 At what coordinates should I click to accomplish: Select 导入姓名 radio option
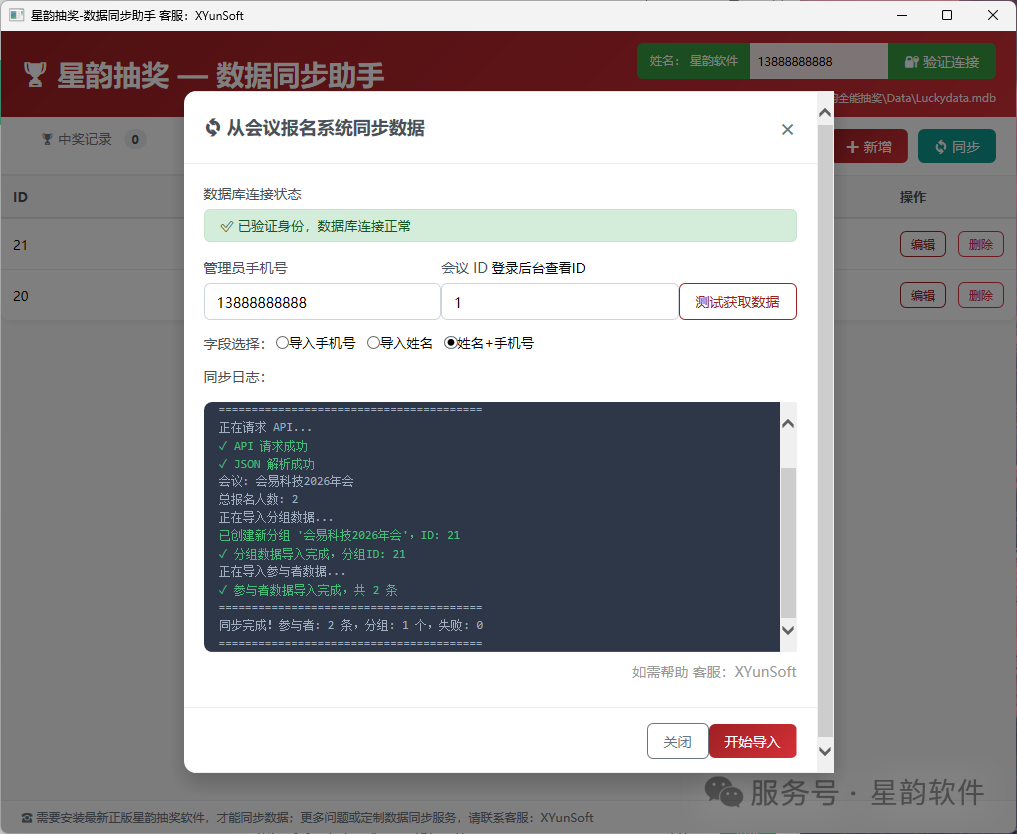click(x=373, y=342)
